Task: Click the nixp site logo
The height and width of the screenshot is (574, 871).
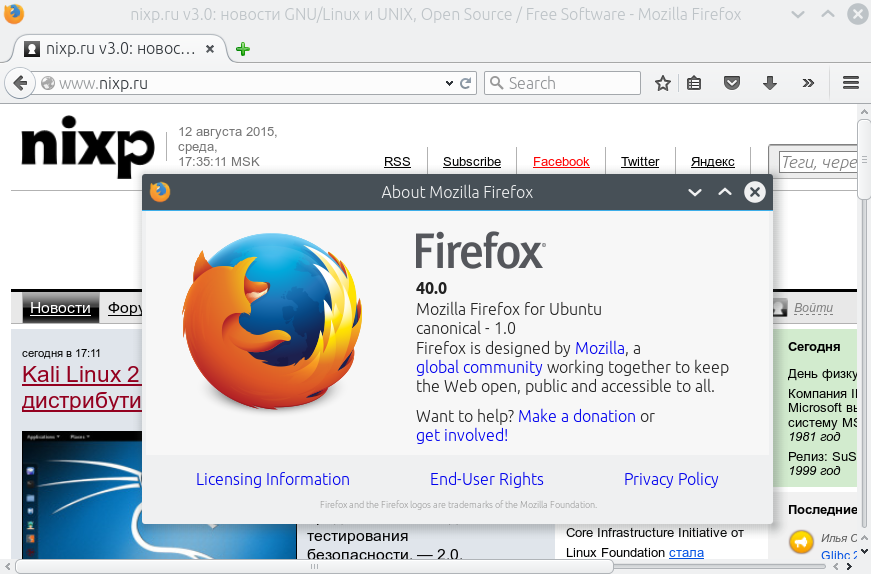Action: coord(88,146)
